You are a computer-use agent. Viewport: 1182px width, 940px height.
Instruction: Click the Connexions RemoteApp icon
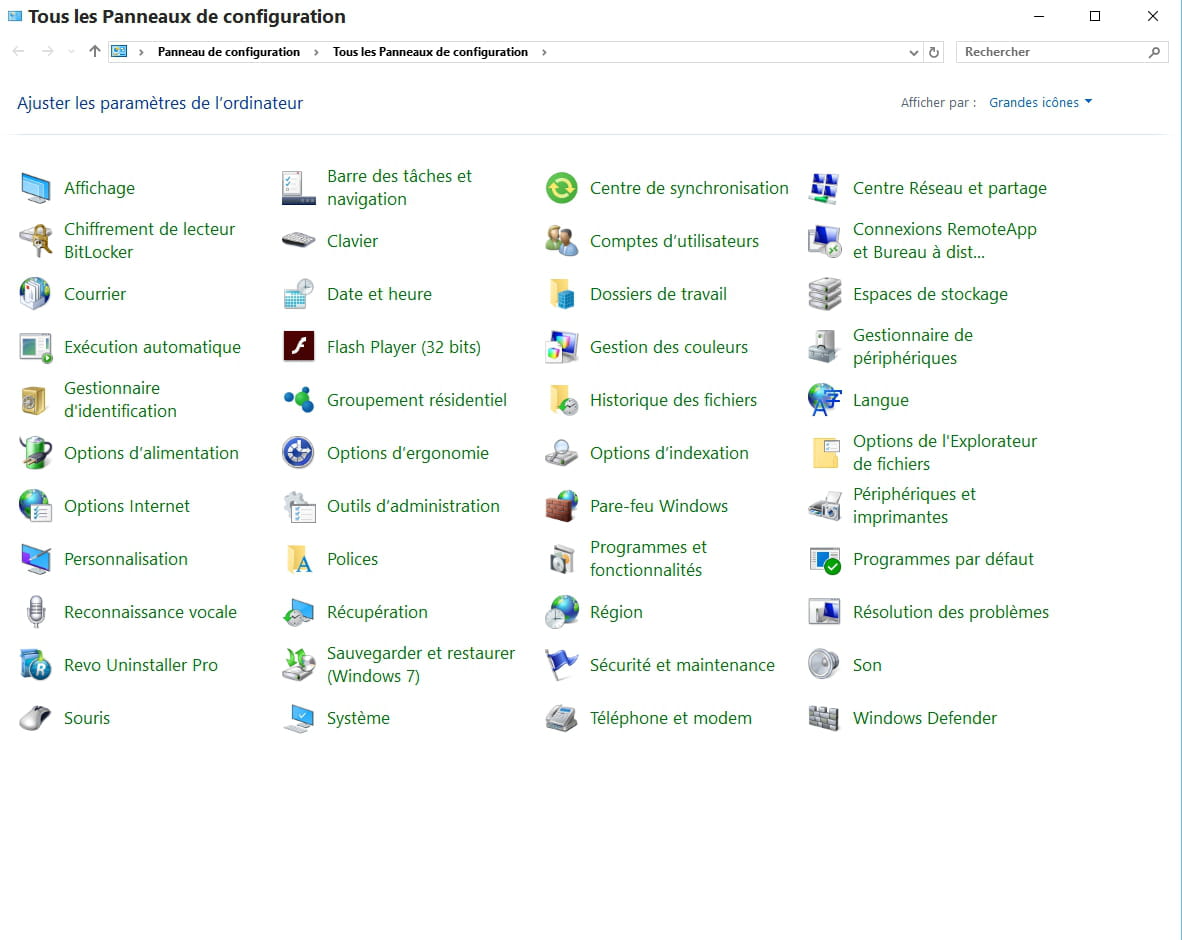click(824, 240)
